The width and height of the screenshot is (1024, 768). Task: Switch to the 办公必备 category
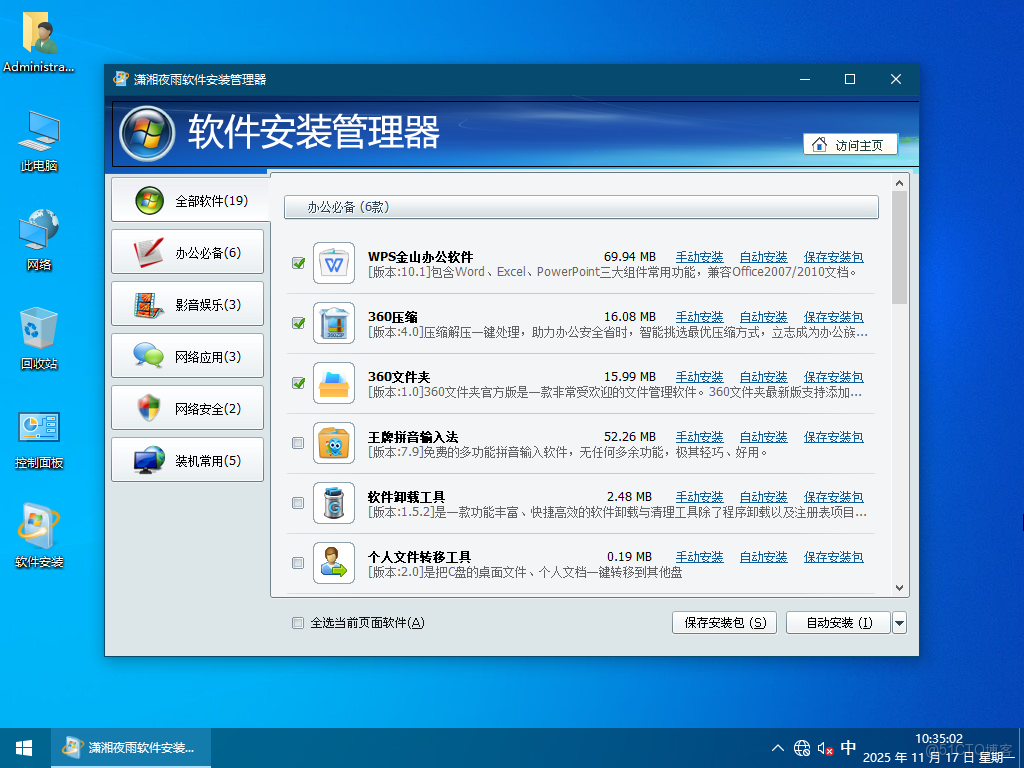pyautogui.click(x=187, y=251)
